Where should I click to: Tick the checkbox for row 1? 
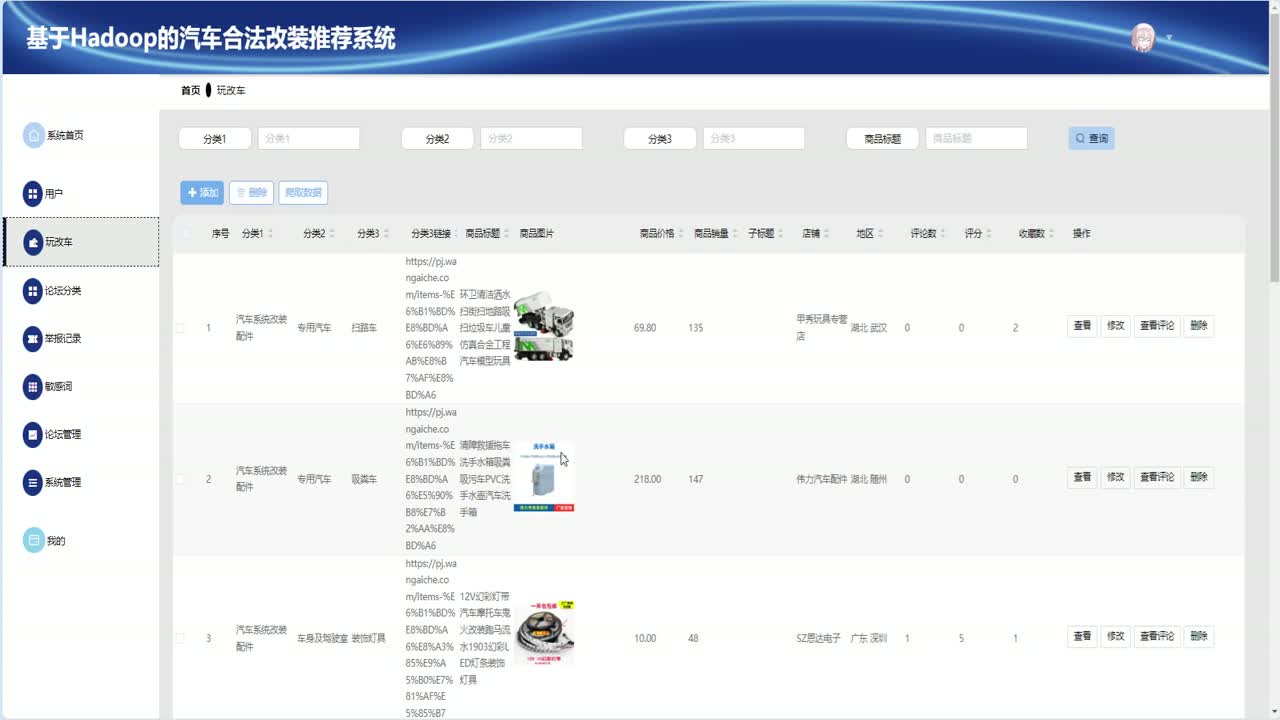[x=180, y=328]
